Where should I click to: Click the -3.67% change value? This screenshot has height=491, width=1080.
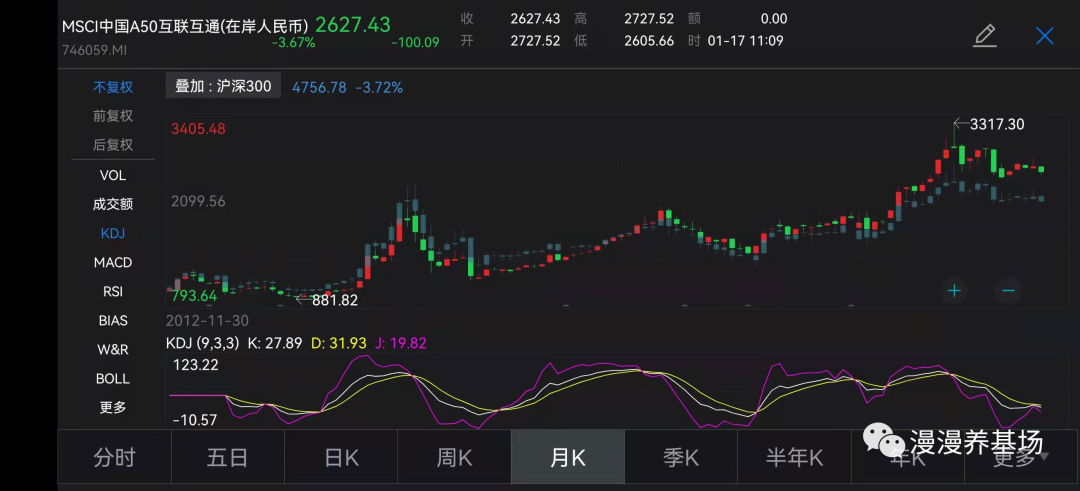click(294, 43)
